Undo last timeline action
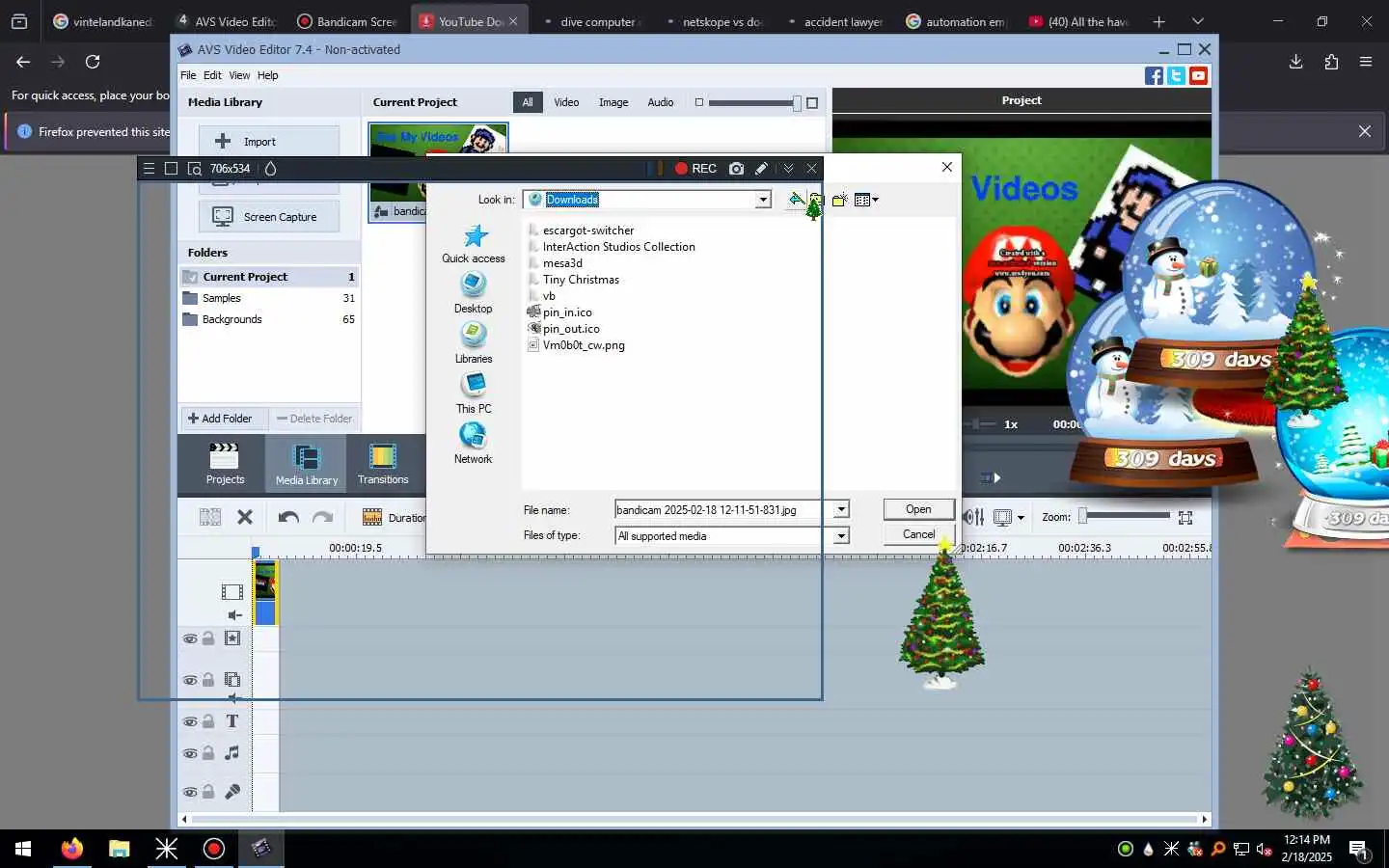This screenshot has width=1389, height=868. 287,518
